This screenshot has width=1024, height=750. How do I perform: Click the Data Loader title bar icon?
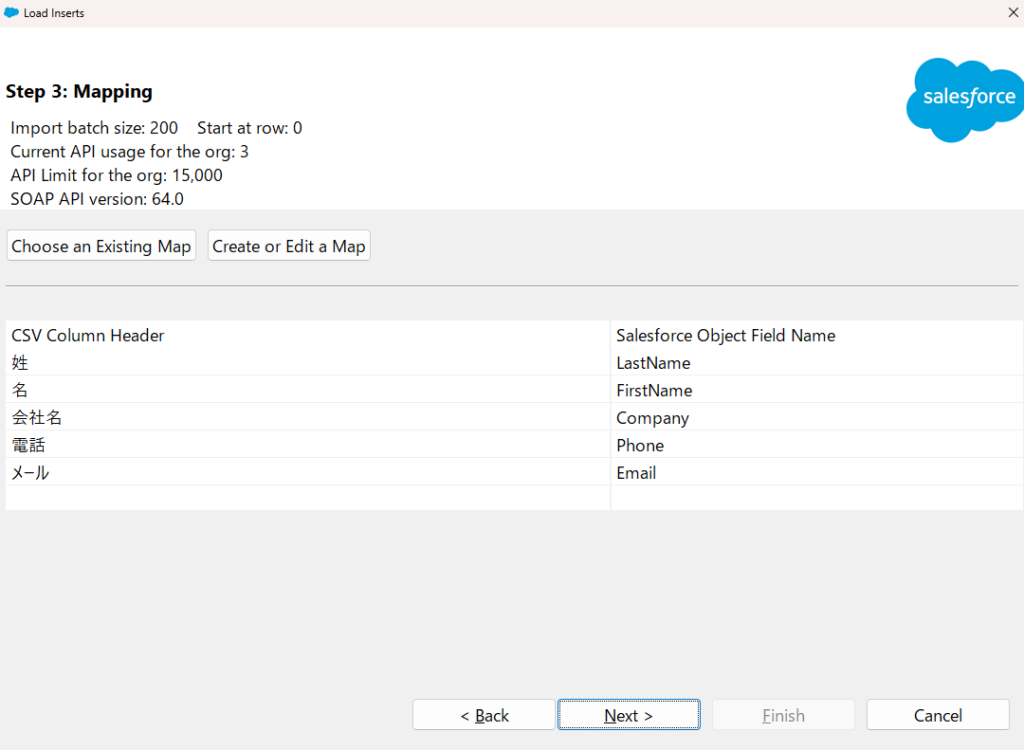(12, 13)
